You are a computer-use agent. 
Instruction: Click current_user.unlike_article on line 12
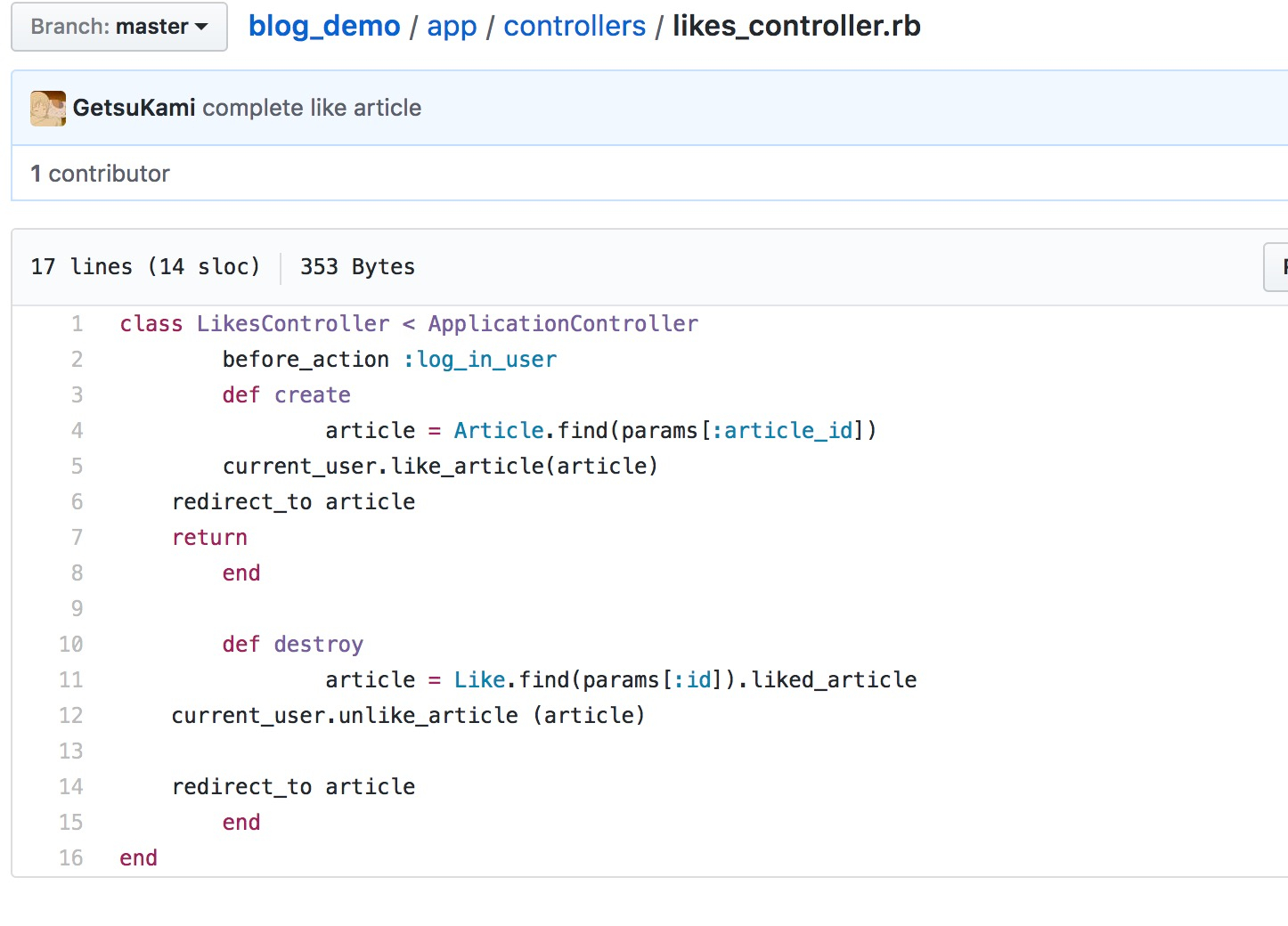tap(345, 715)
